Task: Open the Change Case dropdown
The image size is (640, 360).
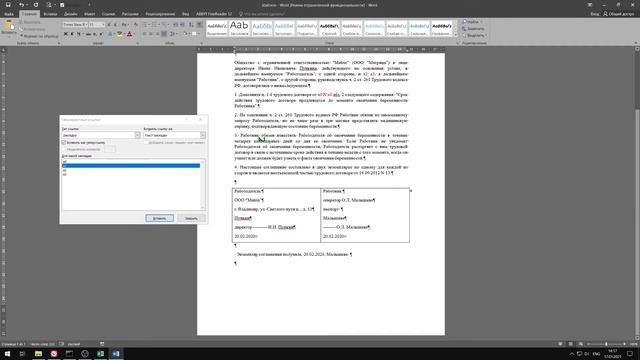Action: pyautogui.click(x=125, y=25)
